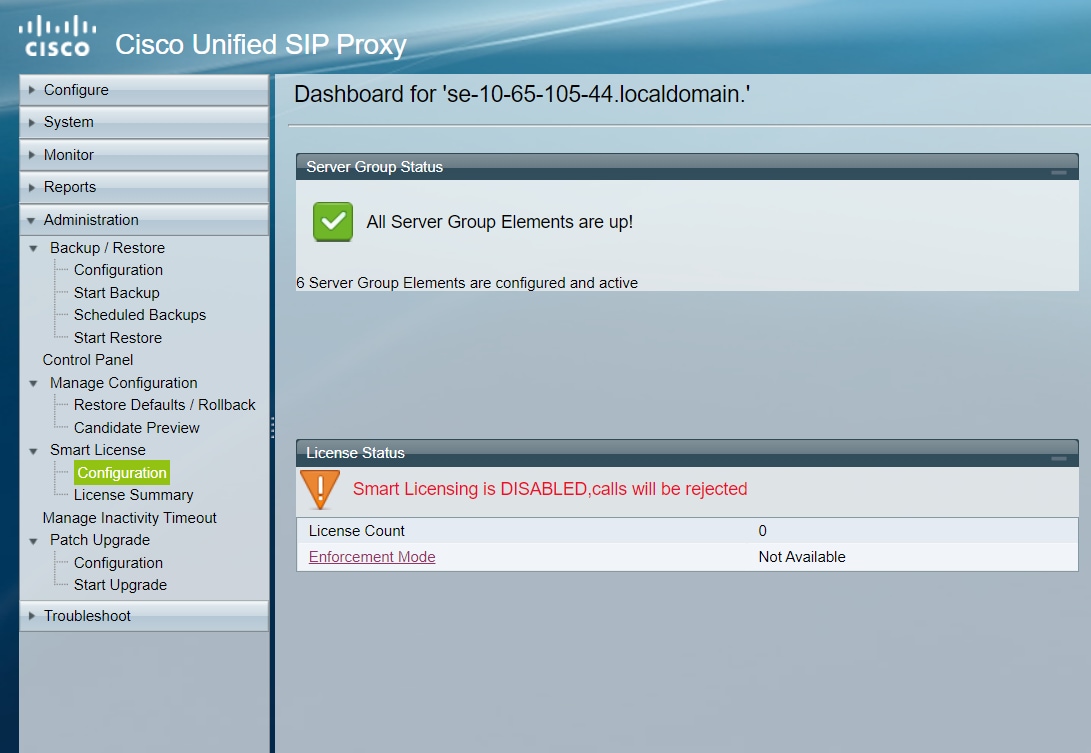Viewport: 1091px width, 753px height.
Task: Open Configuration under Patch Upgrade
Action: pyautogui.click(x=118, y=563)
